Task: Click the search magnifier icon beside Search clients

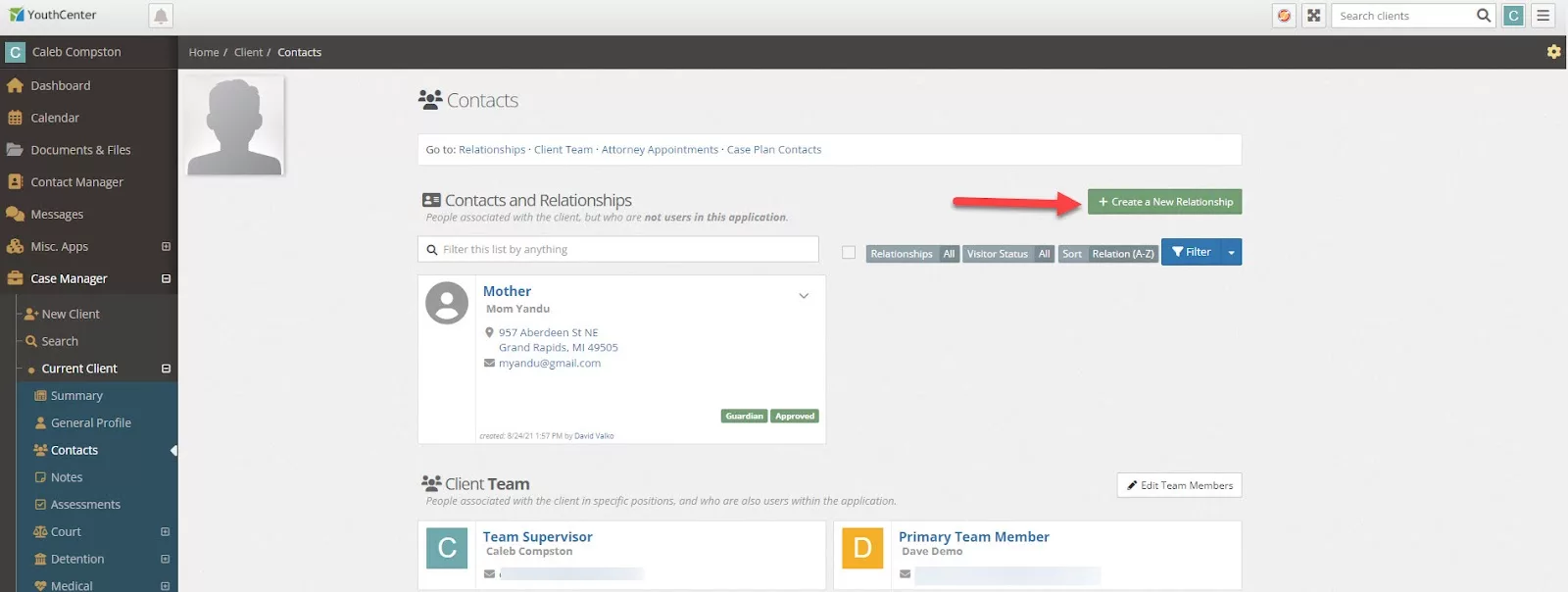Action: 1484,16
